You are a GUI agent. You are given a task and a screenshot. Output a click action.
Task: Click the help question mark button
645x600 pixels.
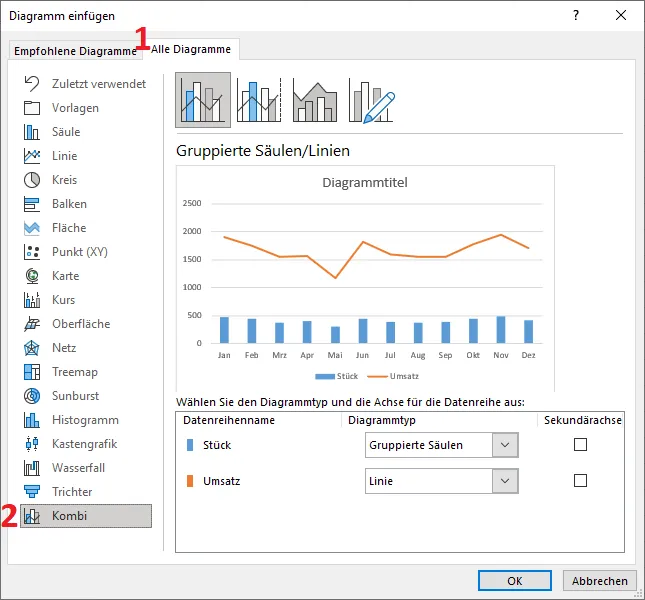point(576,16)
